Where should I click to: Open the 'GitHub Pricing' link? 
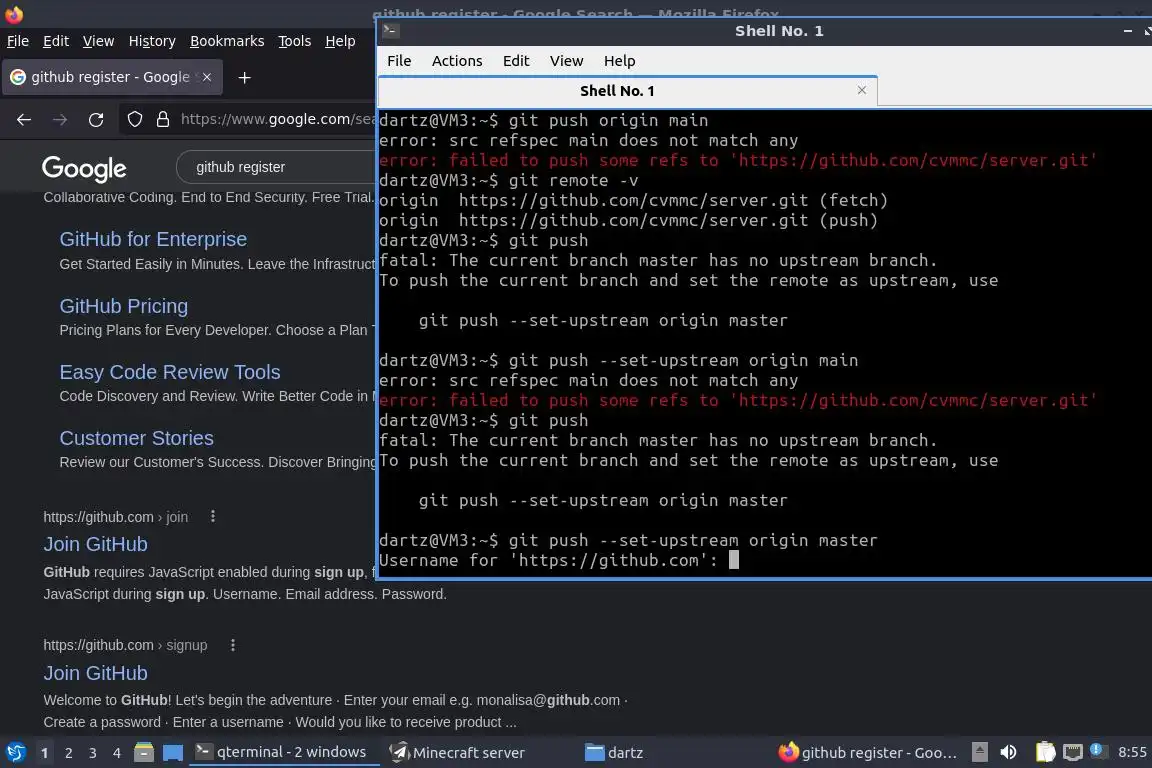point(123,306)
